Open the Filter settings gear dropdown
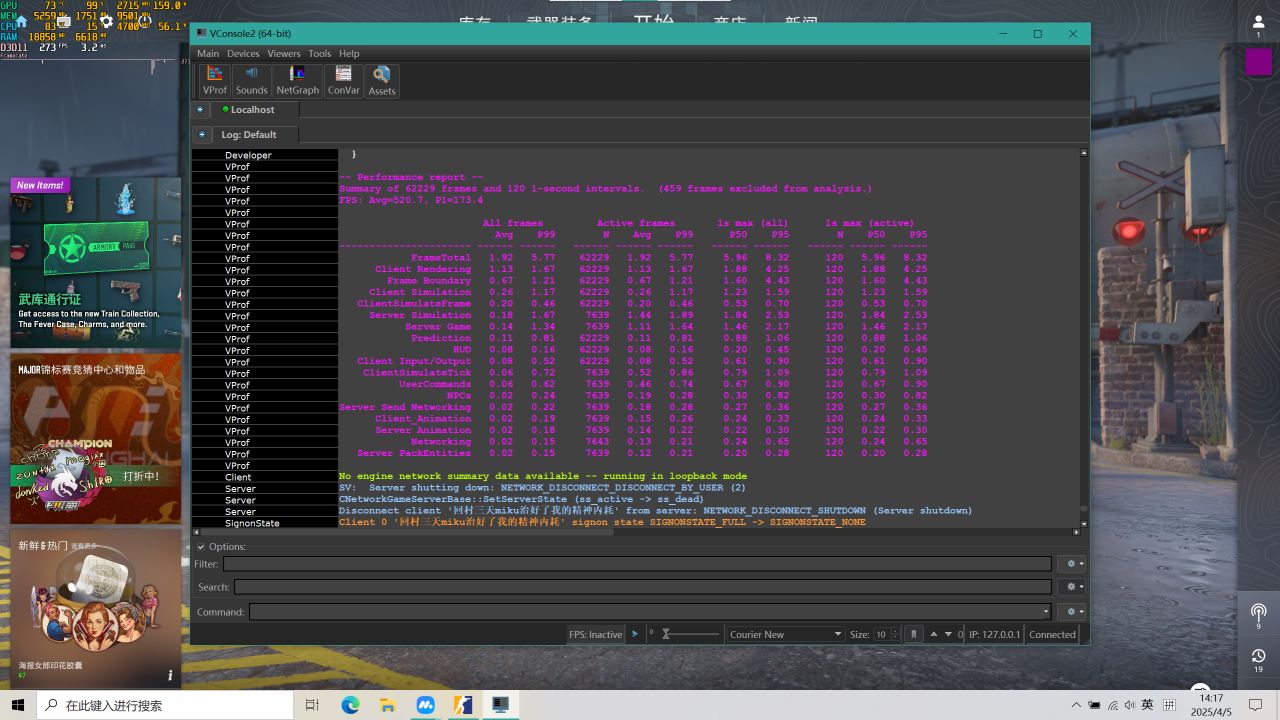 [1074, 564]
